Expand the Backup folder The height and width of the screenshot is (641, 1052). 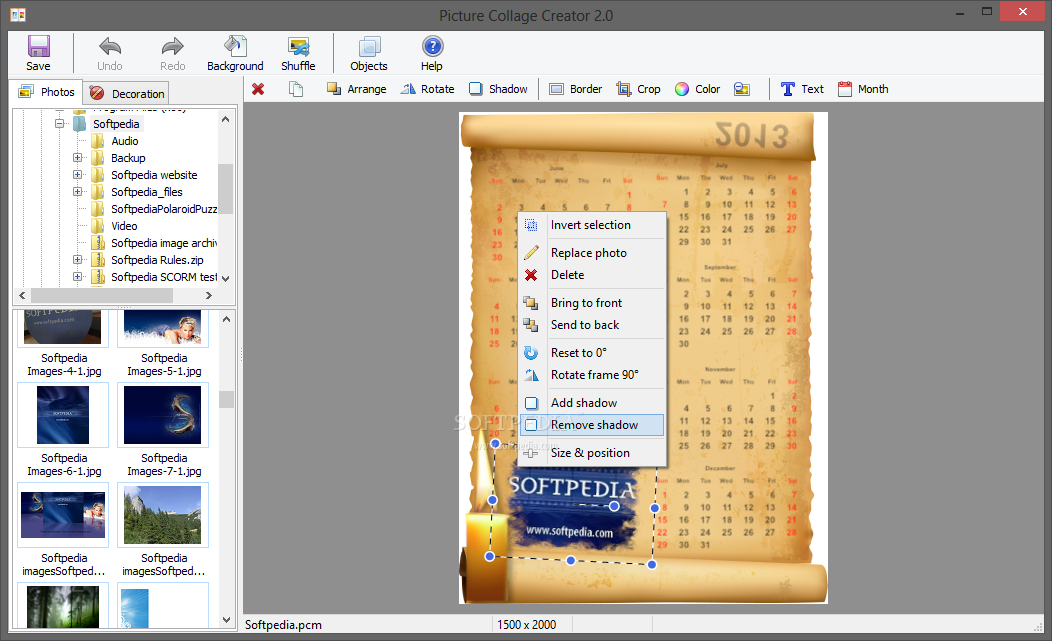pyautogui.click(x=77, y=158)
